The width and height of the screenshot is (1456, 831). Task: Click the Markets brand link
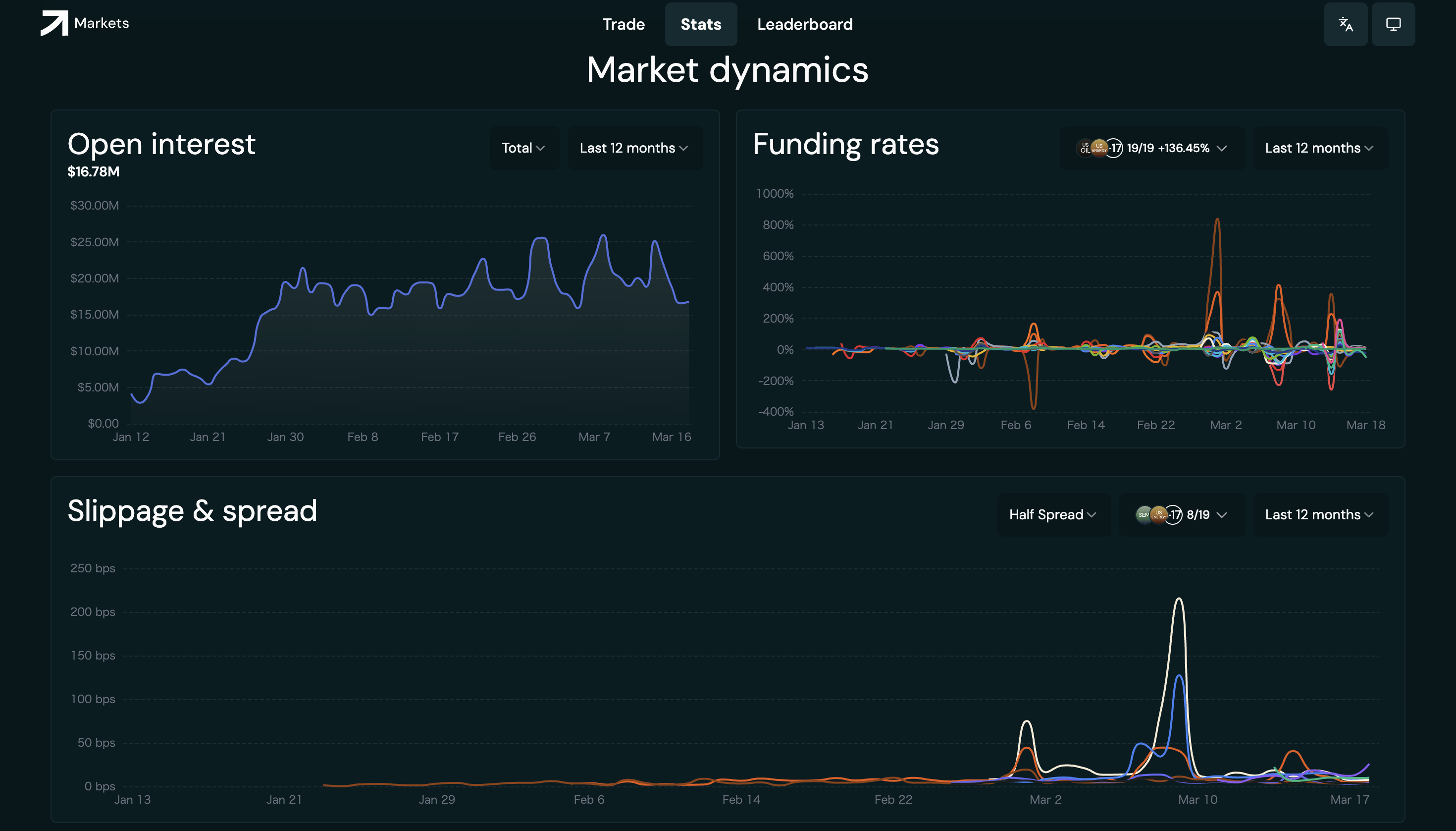pyautogui.click(x=102, y=23)
